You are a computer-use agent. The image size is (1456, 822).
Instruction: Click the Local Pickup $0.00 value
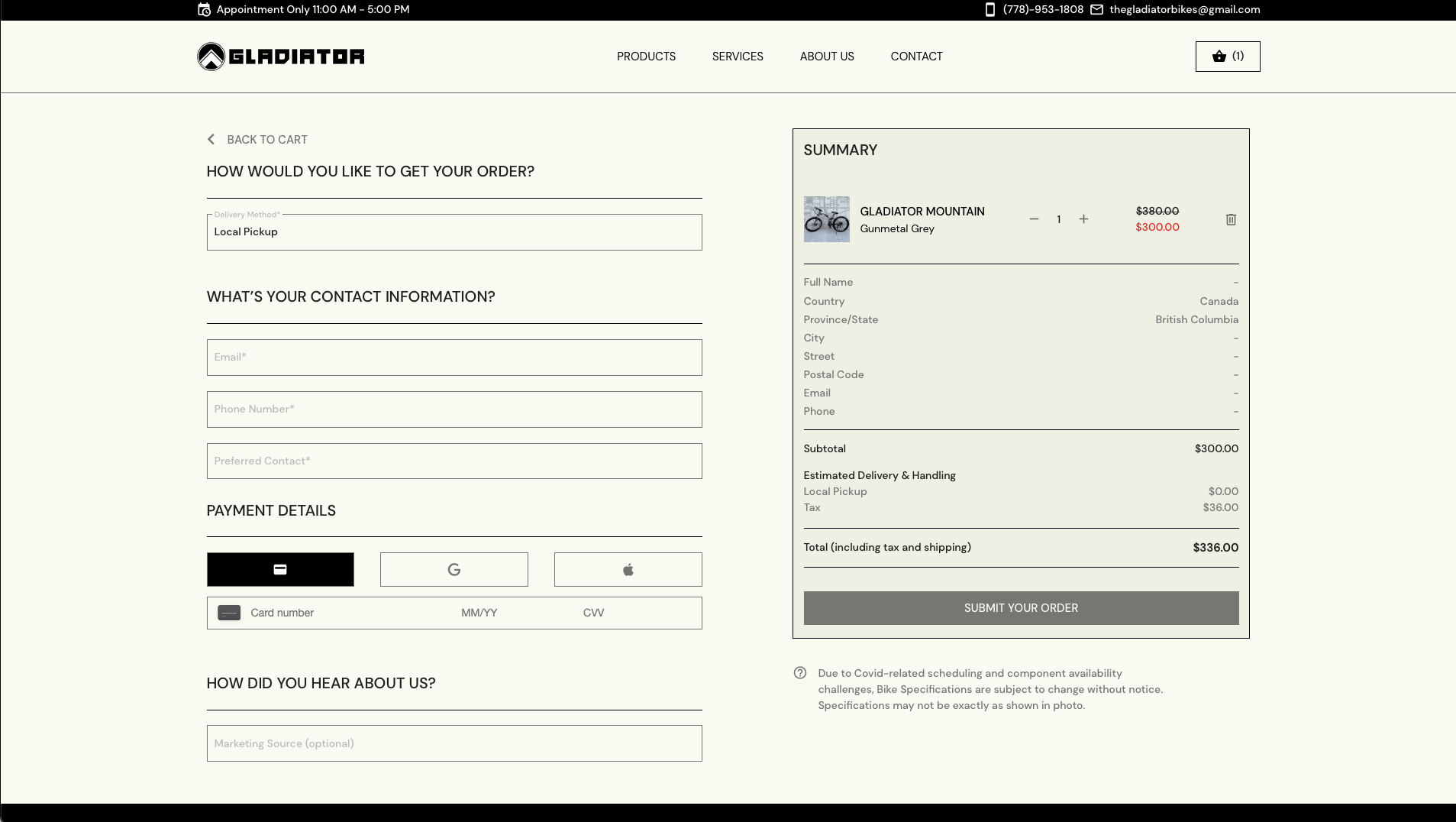coord(1223,491)
